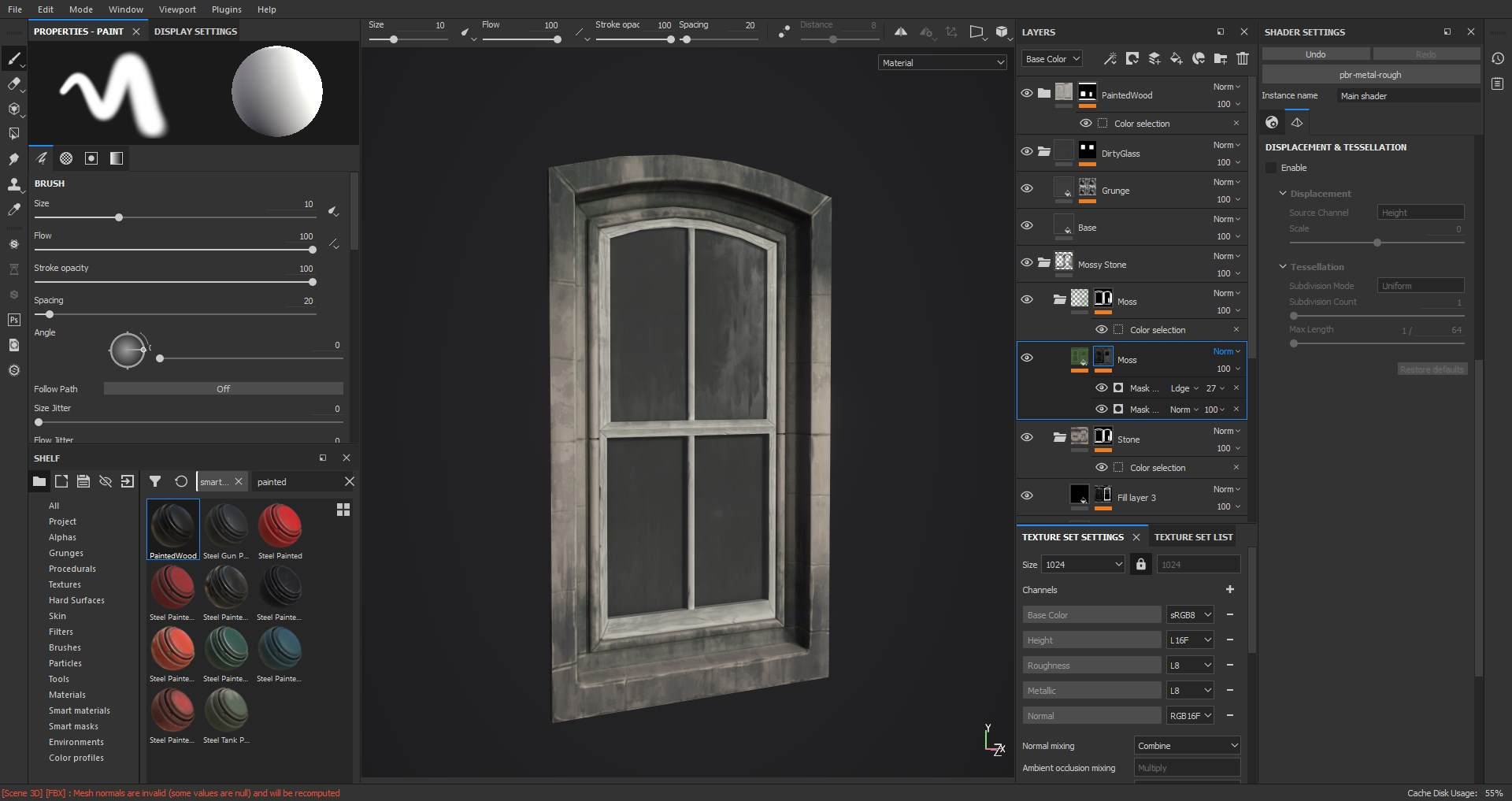Change Normal format RGB16F dropdown
The height and width of the screenshot is (801, 1512).
click(1190, 715)
